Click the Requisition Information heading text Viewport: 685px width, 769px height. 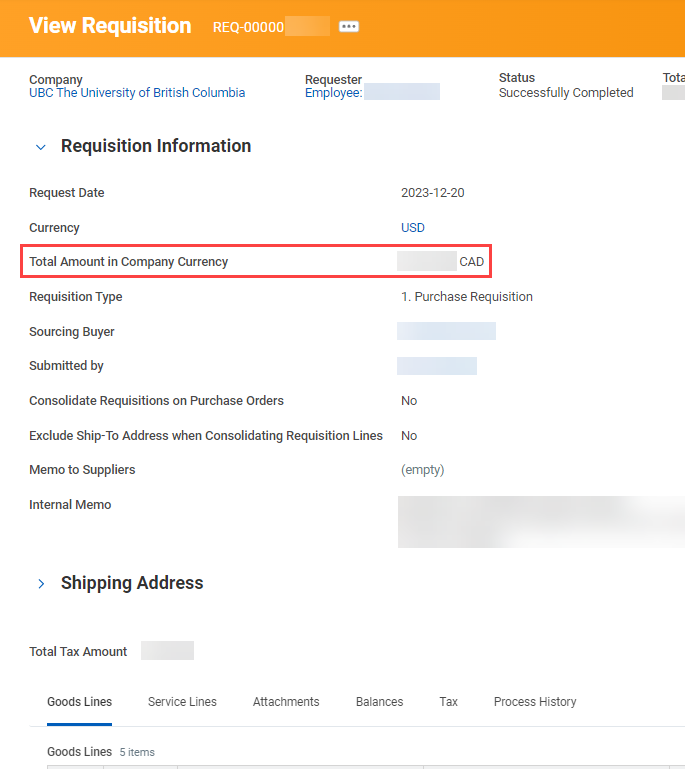[x=156, y=146]
